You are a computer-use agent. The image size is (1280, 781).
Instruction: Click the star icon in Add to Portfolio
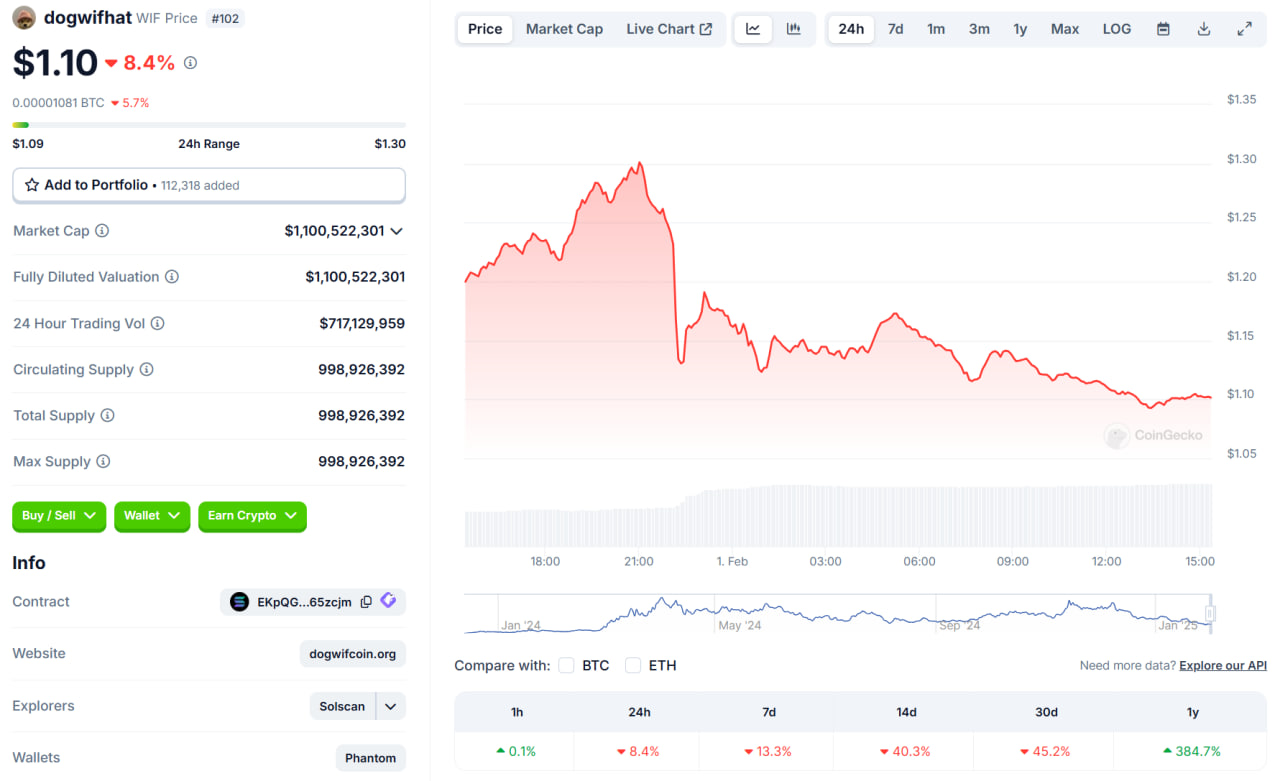(x=32, y=185)
